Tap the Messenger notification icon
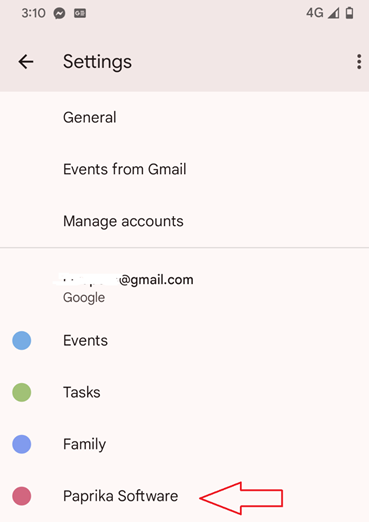 coord(60,13)
